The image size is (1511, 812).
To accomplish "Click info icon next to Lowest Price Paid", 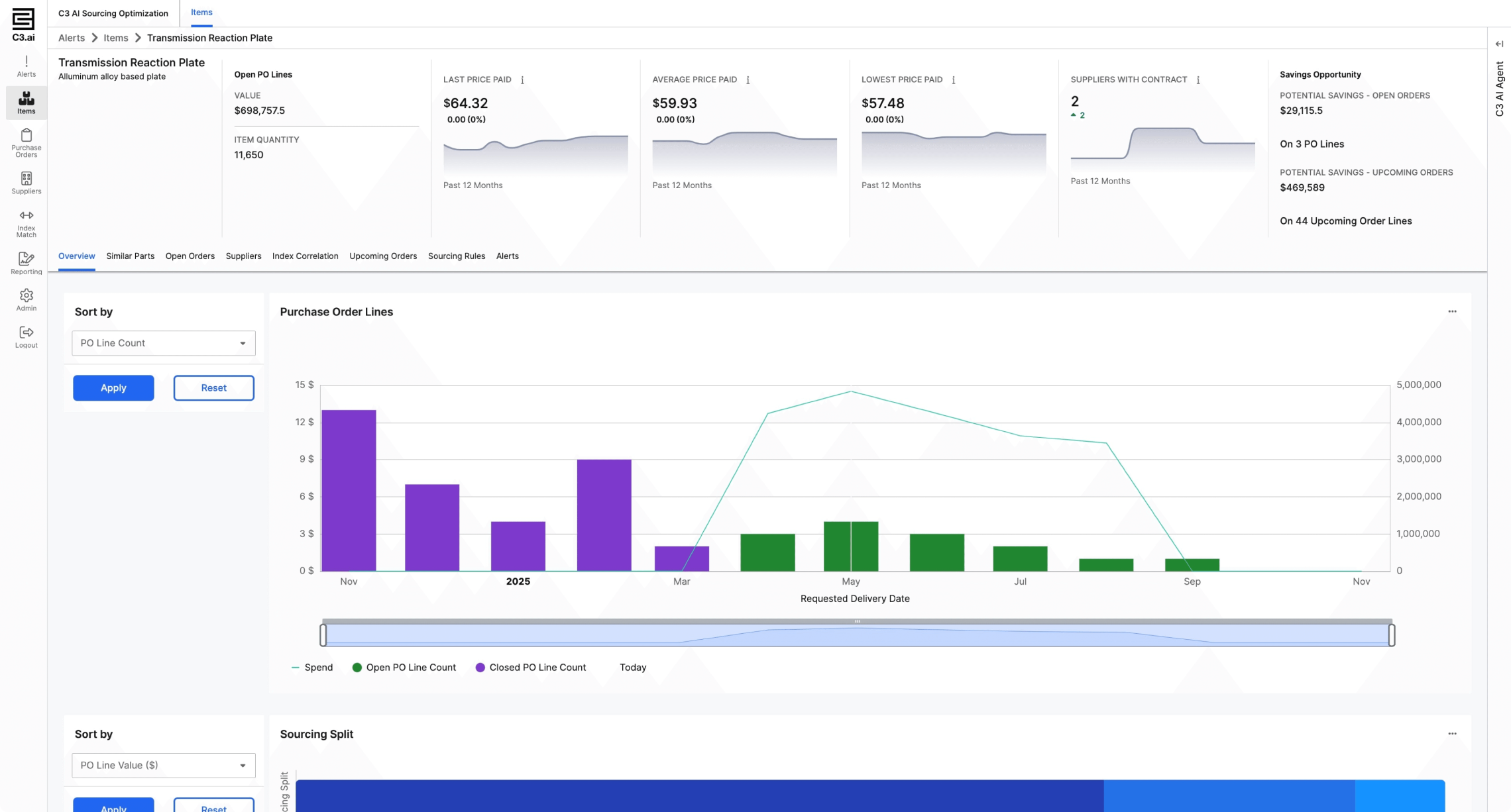I will tap(954, 79).
